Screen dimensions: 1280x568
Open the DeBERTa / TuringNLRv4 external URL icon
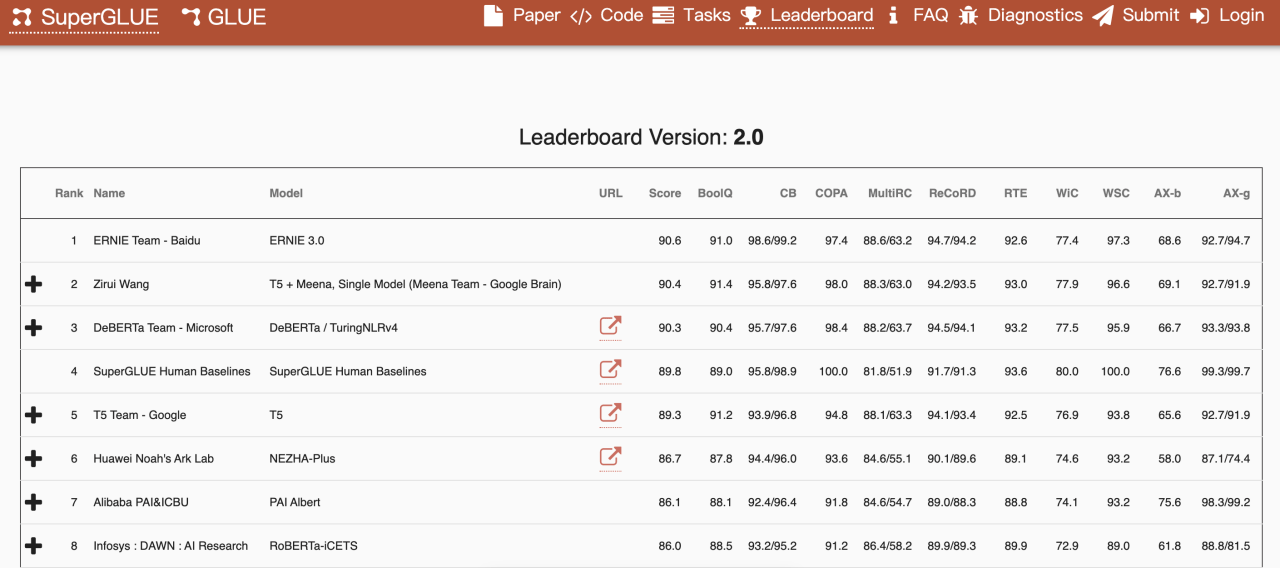[x=610, y=326]
